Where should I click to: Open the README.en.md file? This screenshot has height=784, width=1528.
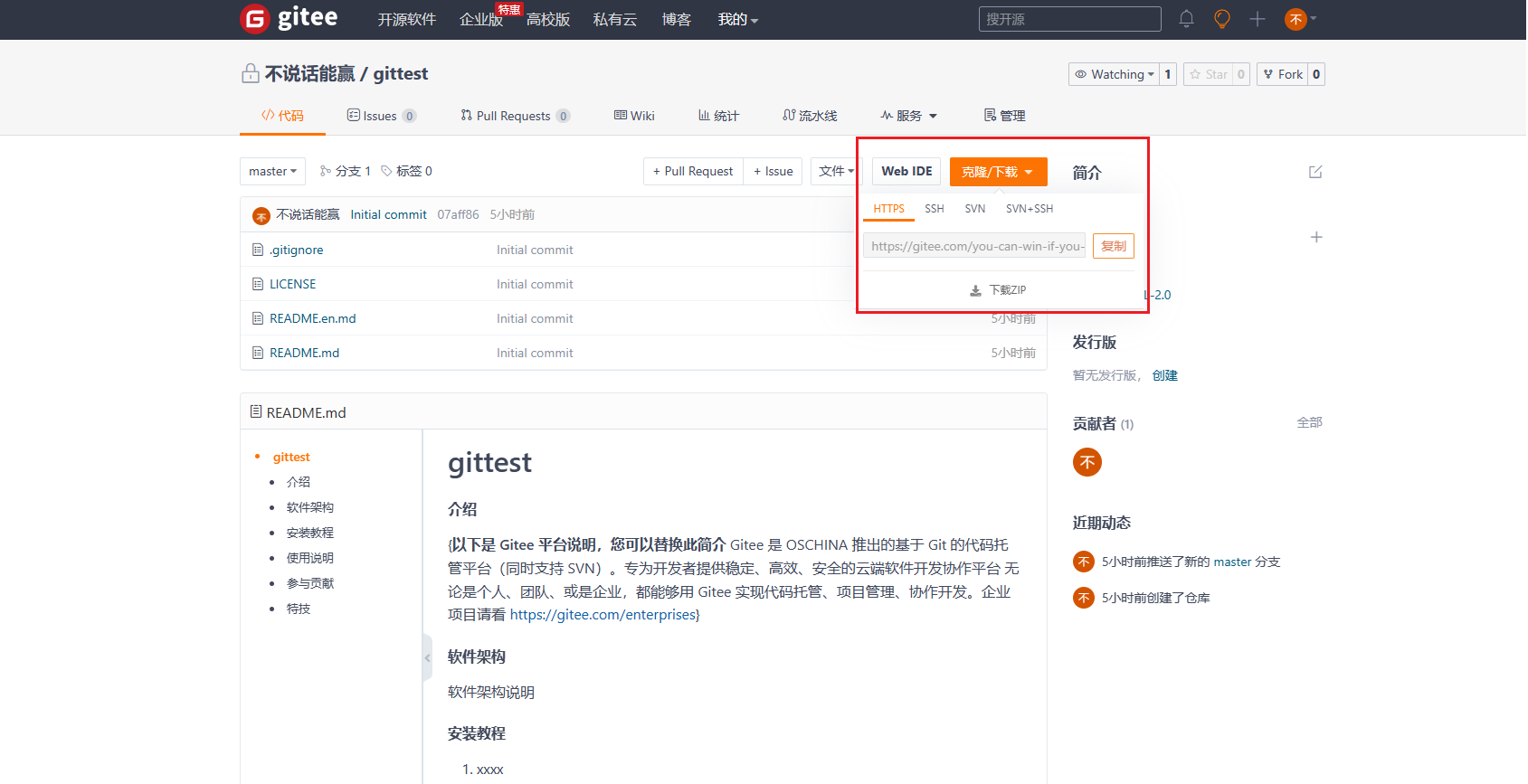[x=313, y=318]
